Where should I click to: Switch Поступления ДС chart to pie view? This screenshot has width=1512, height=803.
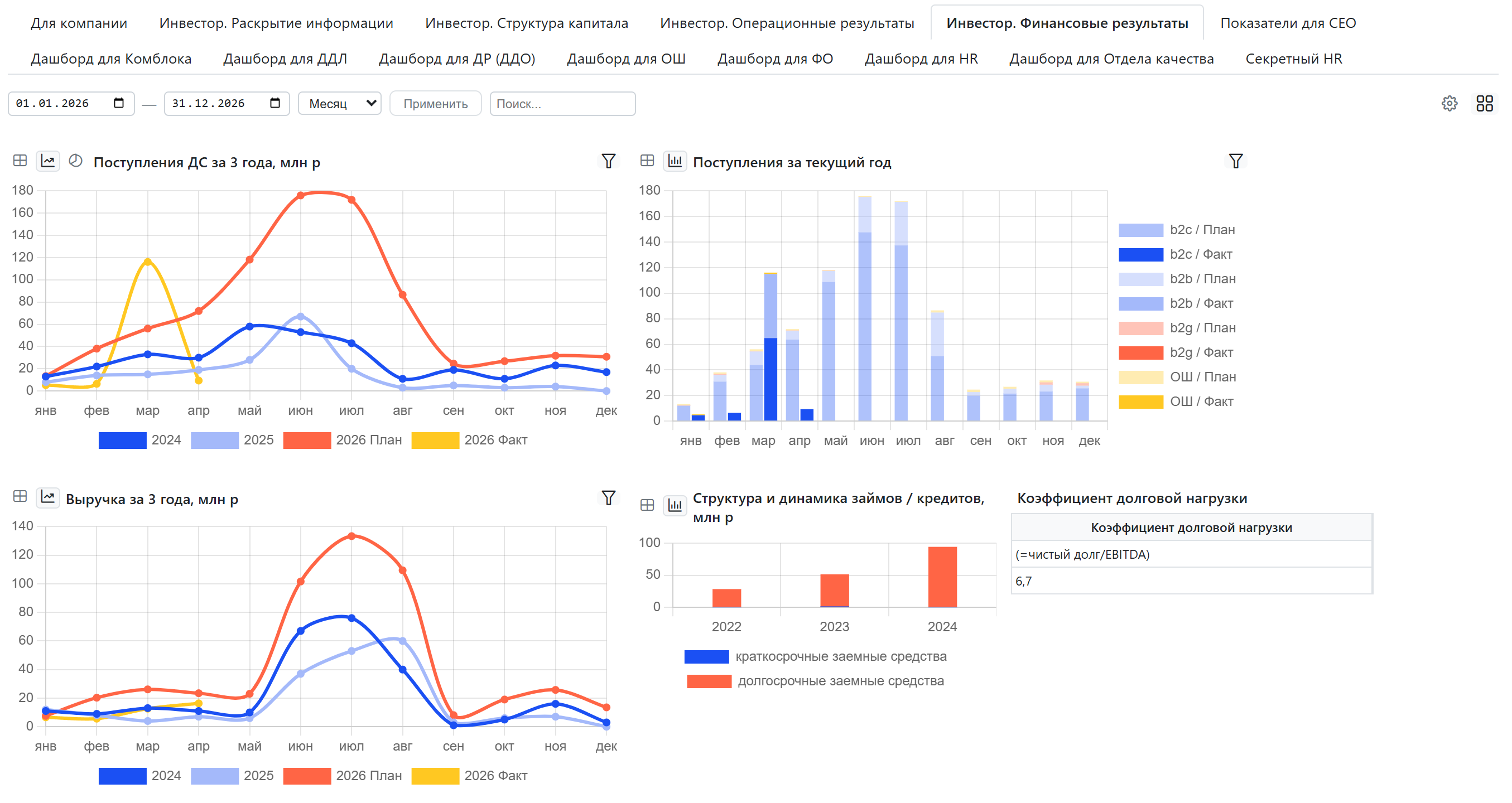[76, 161]
